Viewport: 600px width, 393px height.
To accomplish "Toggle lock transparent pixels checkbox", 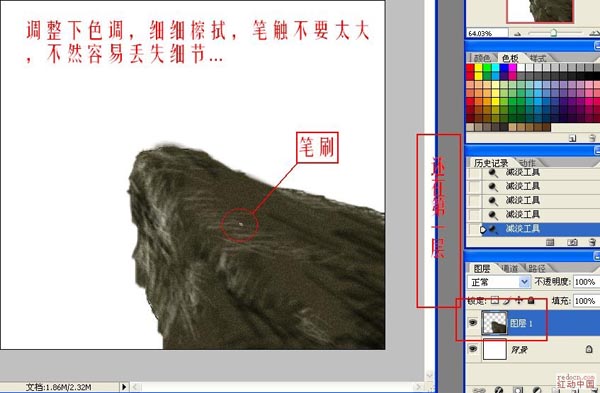I will [x=495, y=300].
